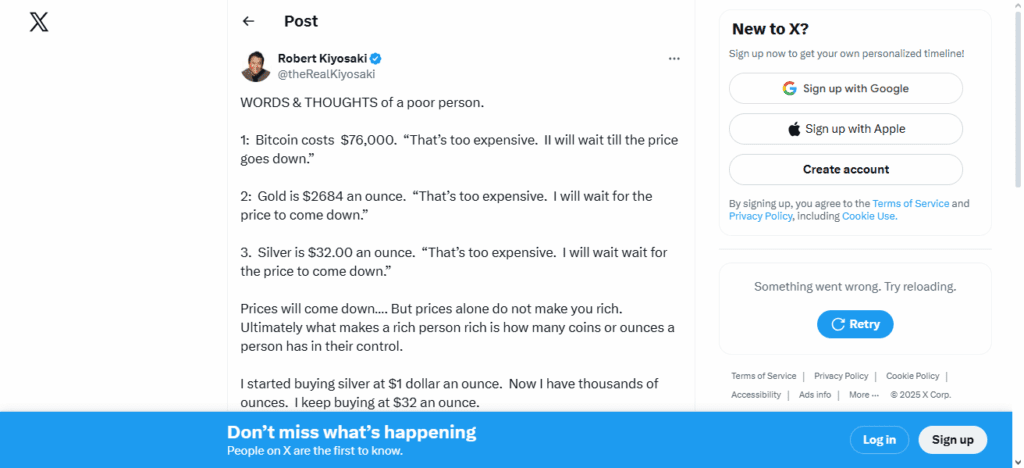The image size is (1024, 468).
Task: Open footer Ads info link
Action: pos(815,395)
